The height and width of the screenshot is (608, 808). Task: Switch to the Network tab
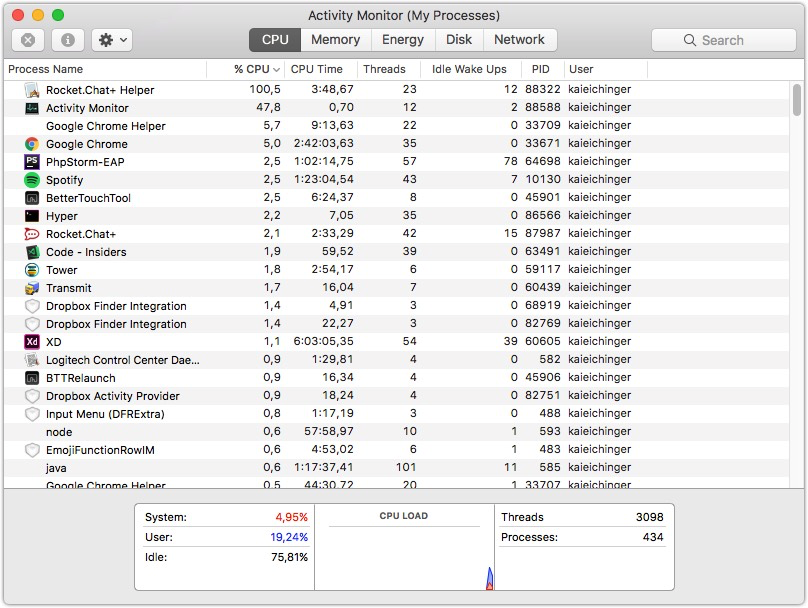(519, 40)
